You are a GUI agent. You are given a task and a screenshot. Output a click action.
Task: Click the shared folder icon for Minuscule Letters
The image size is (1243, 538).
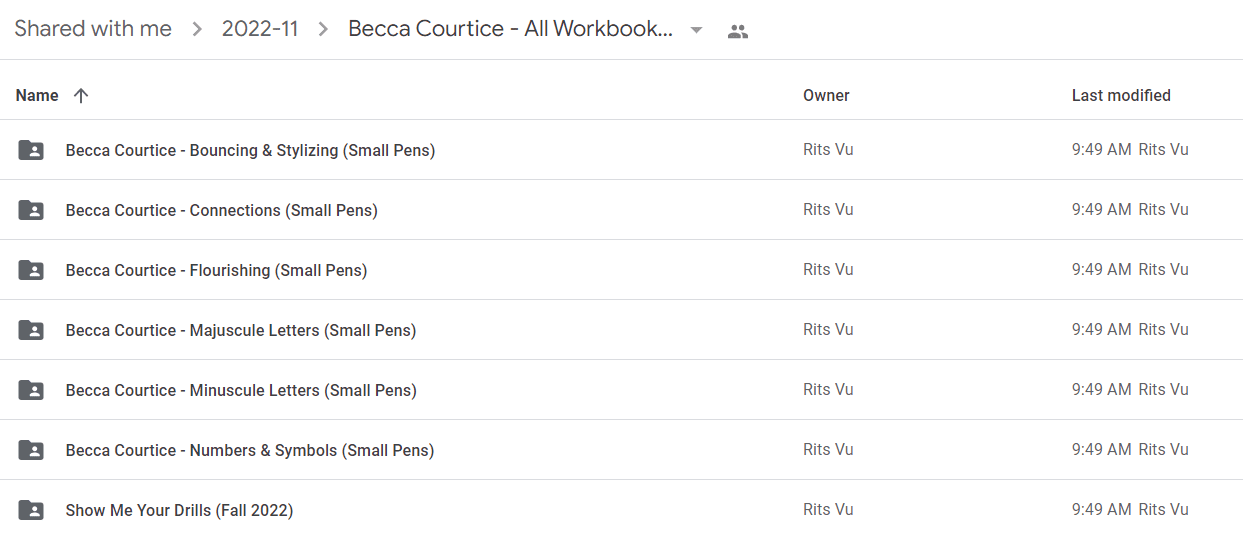(x=31, y=390)
